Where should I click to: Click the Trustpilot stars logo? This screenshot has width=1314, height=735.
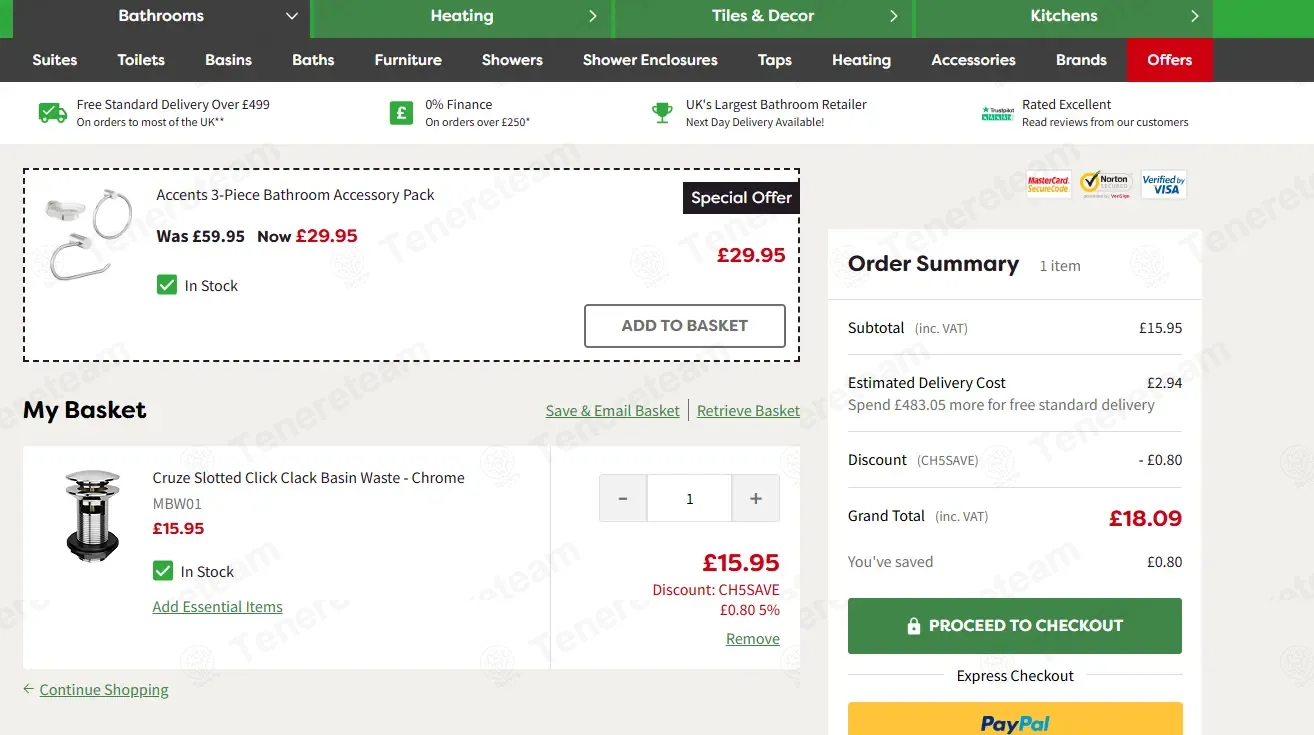[x=997, y=113]
